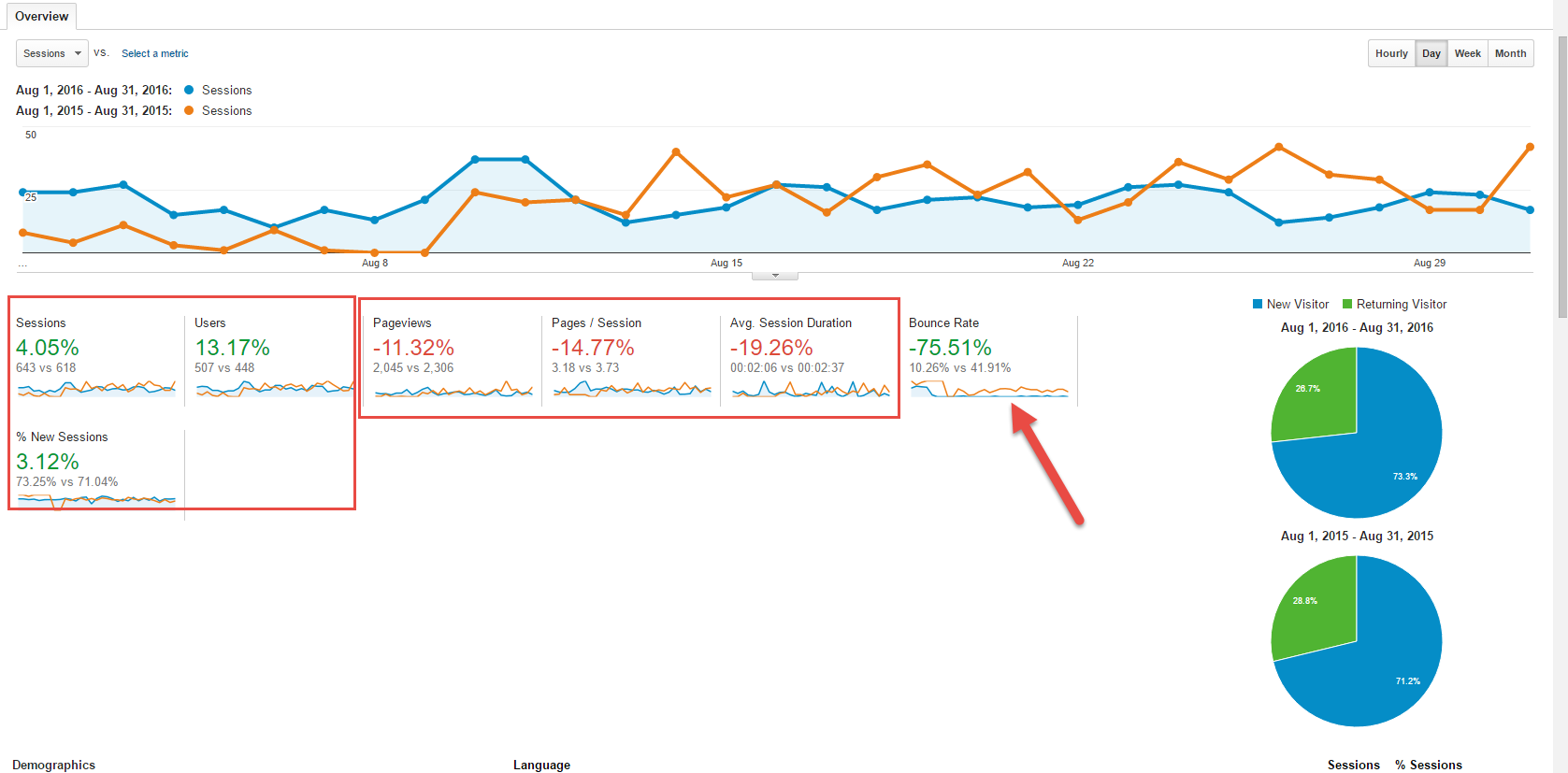Collapse the chart using the small arrow handle
This screenshot has height=773, width=1568.
coord(775,276)
